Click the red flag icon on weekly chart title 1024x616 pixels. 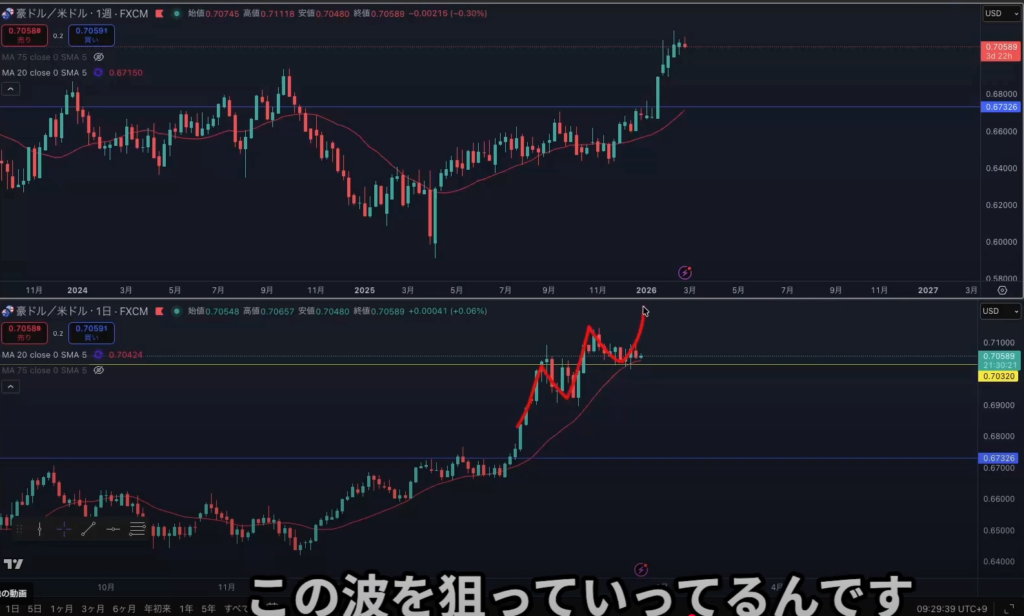(159, 13)
